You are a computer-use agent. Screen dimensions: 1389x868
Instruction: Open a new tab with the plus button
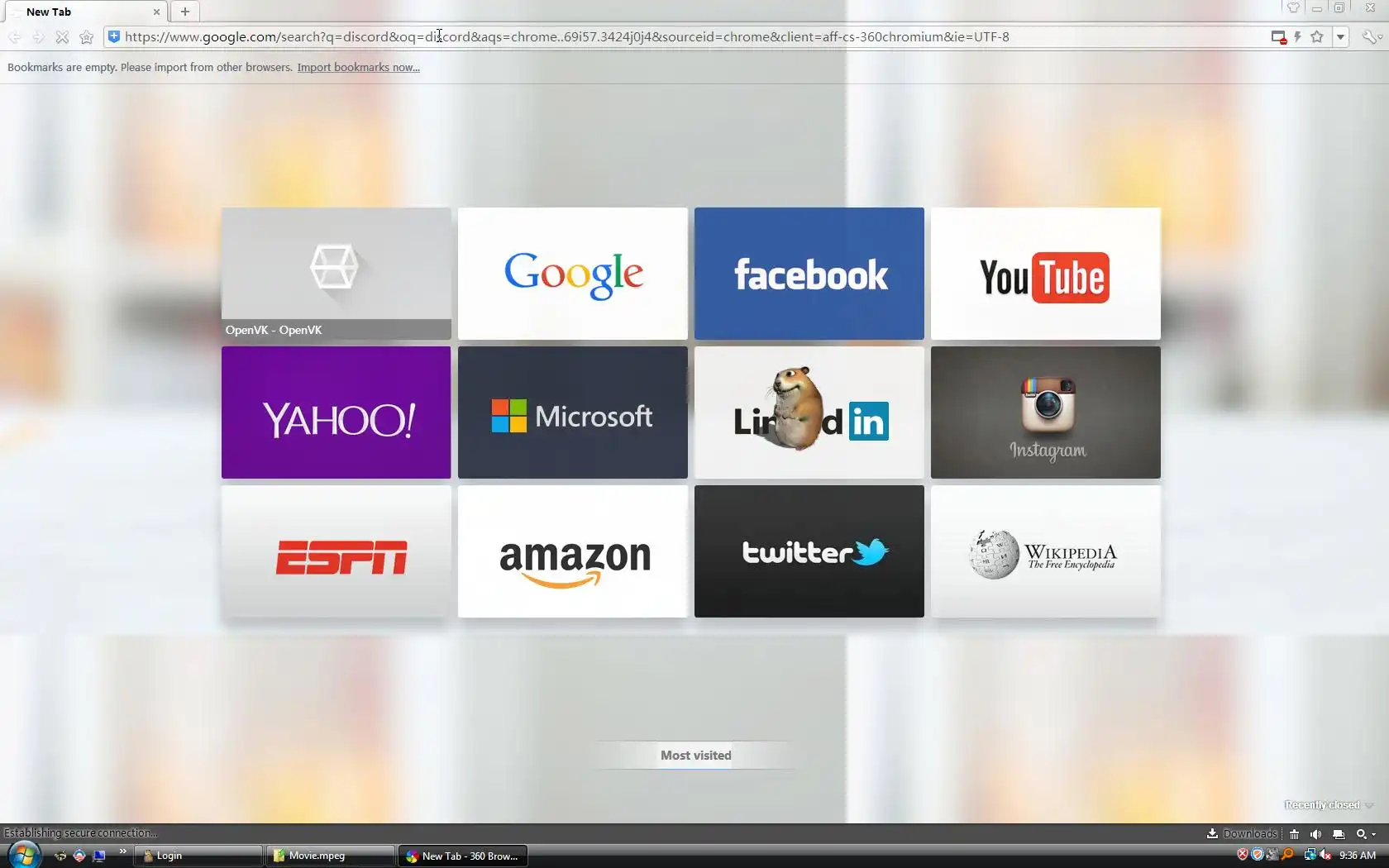[185, 12]
